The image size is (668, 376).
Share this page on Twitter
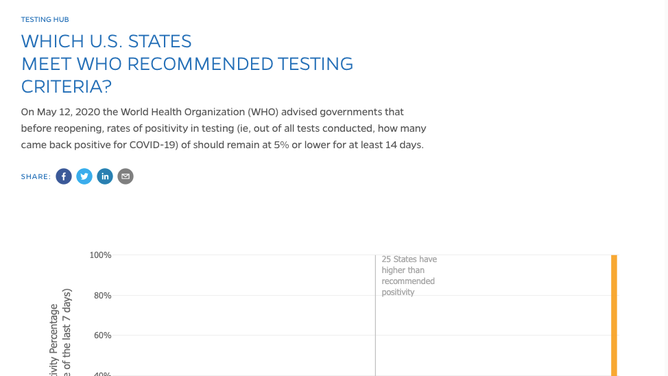tap(84, 176)
